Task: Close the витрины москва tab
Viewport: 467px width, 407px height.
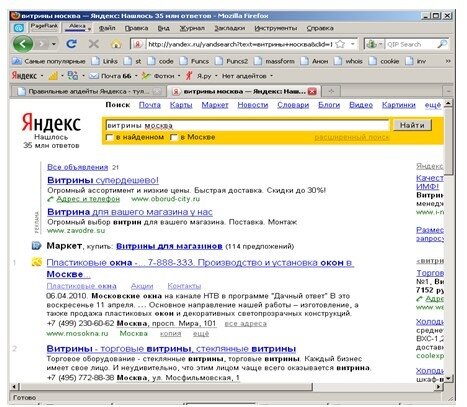Action: pyautogui.click(x=312, y=91)
